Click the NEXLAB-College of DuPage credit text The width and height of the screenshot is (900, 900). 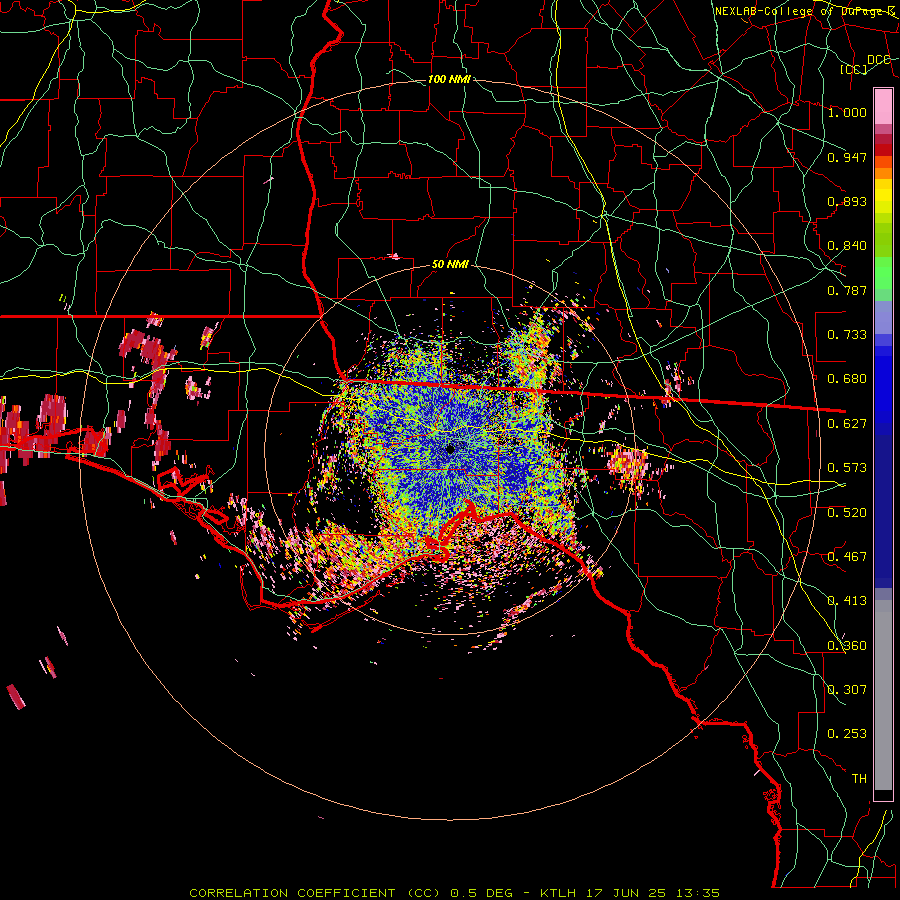(x=805, y=11)
